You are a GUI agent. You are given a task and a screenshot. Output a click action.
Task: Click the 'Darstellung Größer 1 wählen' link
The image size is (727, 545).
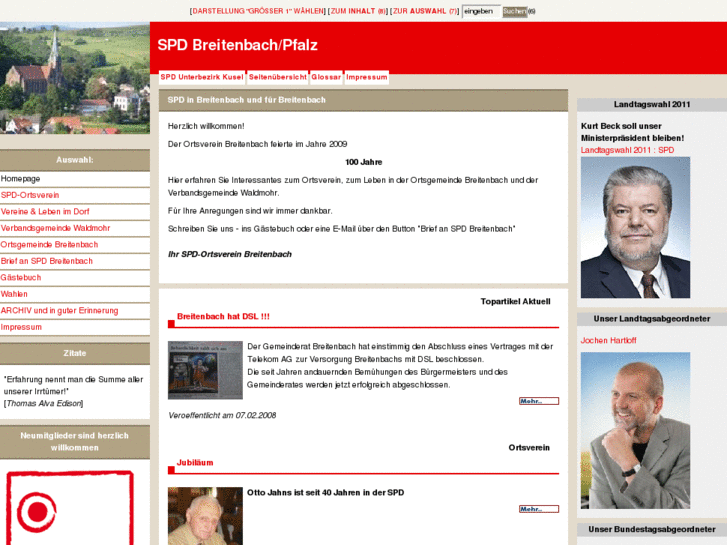(257, 11)
